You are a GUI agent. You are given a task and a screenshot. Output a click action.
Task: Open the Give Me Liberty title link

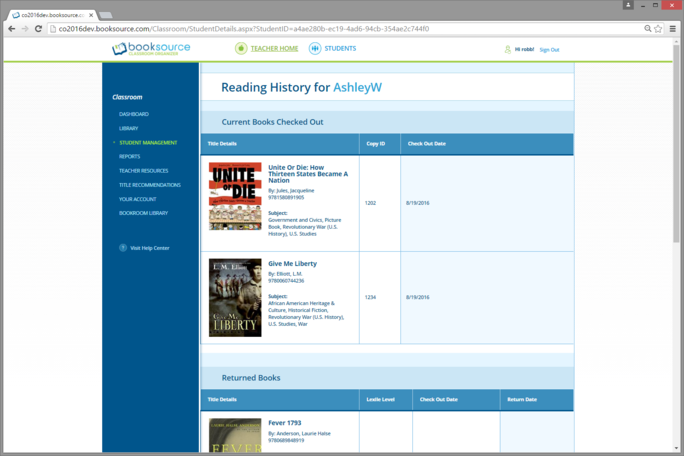pos(292,264)
